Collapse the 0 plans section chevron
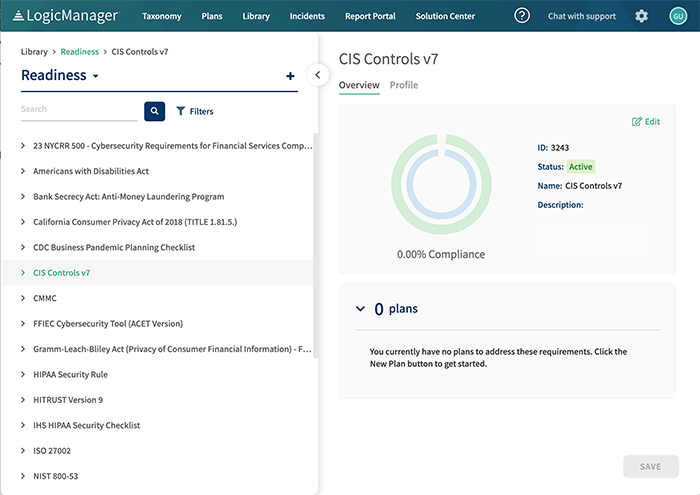 click(x=360, y=308)
